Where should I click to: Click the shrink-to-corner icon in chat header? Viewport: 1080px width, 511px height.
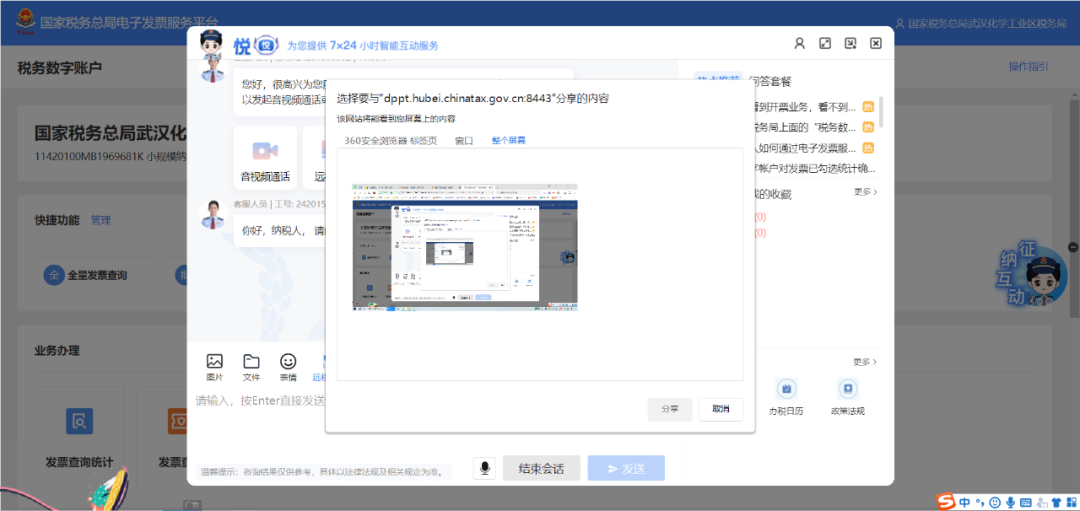coord(850,43)
